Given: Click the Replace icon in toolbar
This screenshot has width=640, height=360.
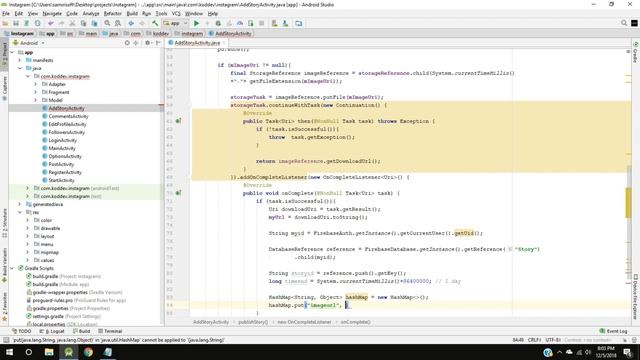Looking at the screenshot, I should [x=118, y=24].
